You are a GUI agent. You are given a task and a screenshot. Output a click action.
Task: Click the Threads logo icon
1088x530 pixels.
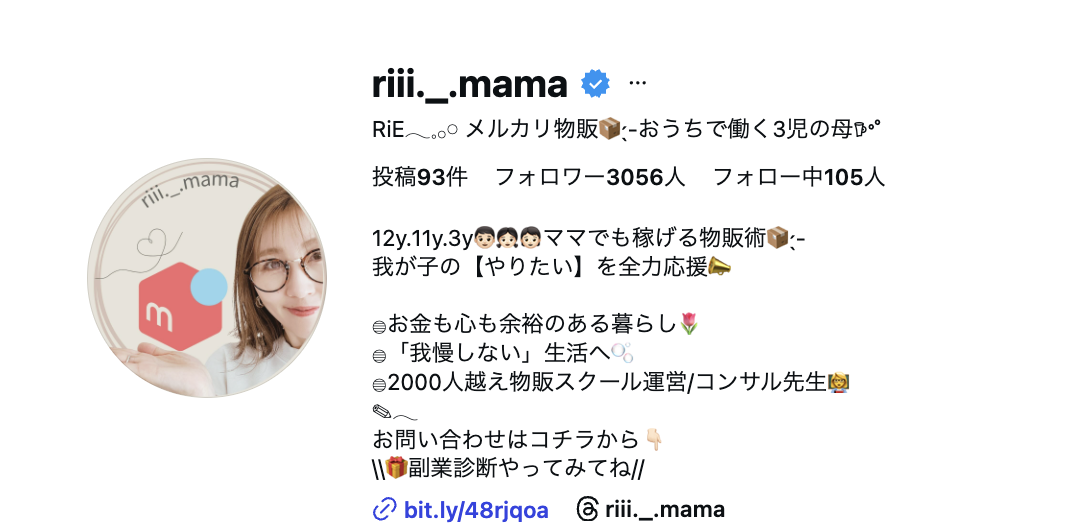pos(586,510)
